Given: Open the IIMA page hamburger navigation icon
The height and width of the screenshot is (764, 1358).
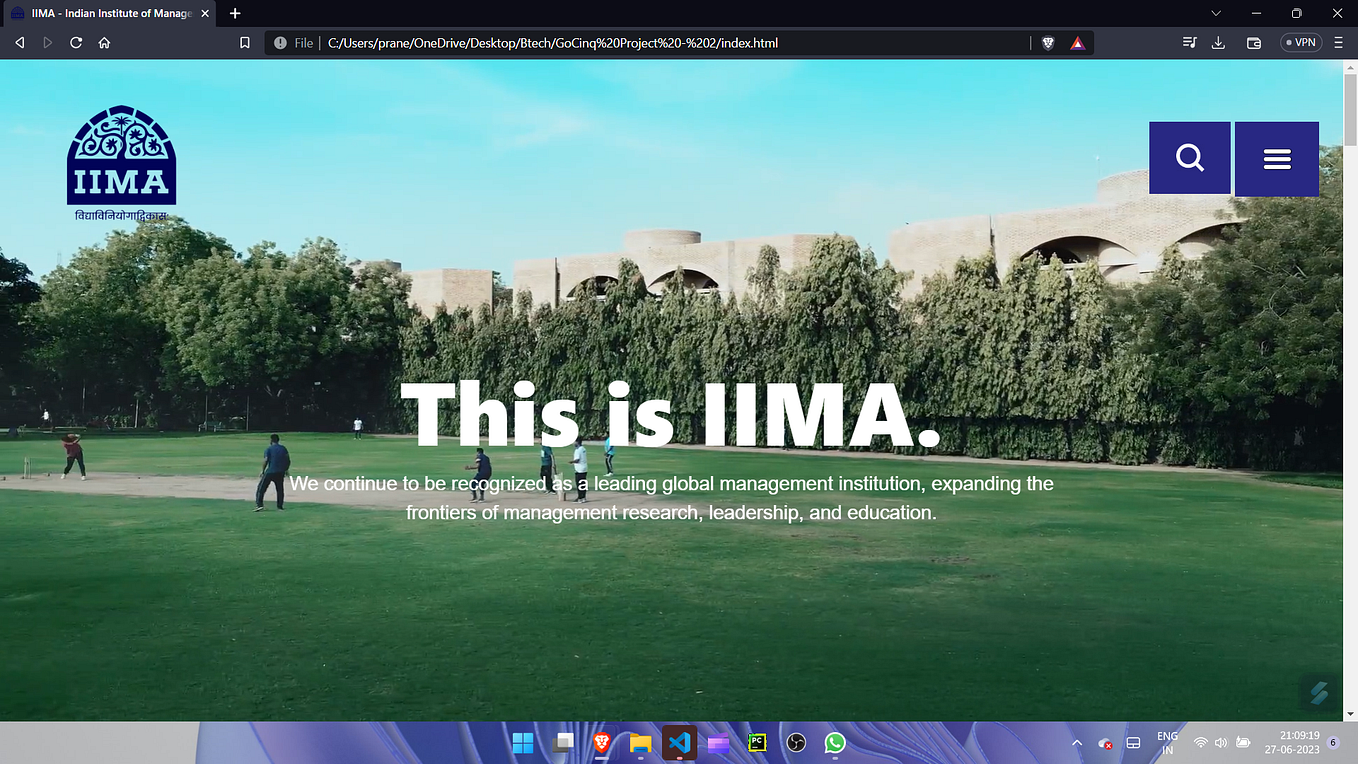Looking at the screenshot, I should pyautogui.click(x=1277, y=158).
